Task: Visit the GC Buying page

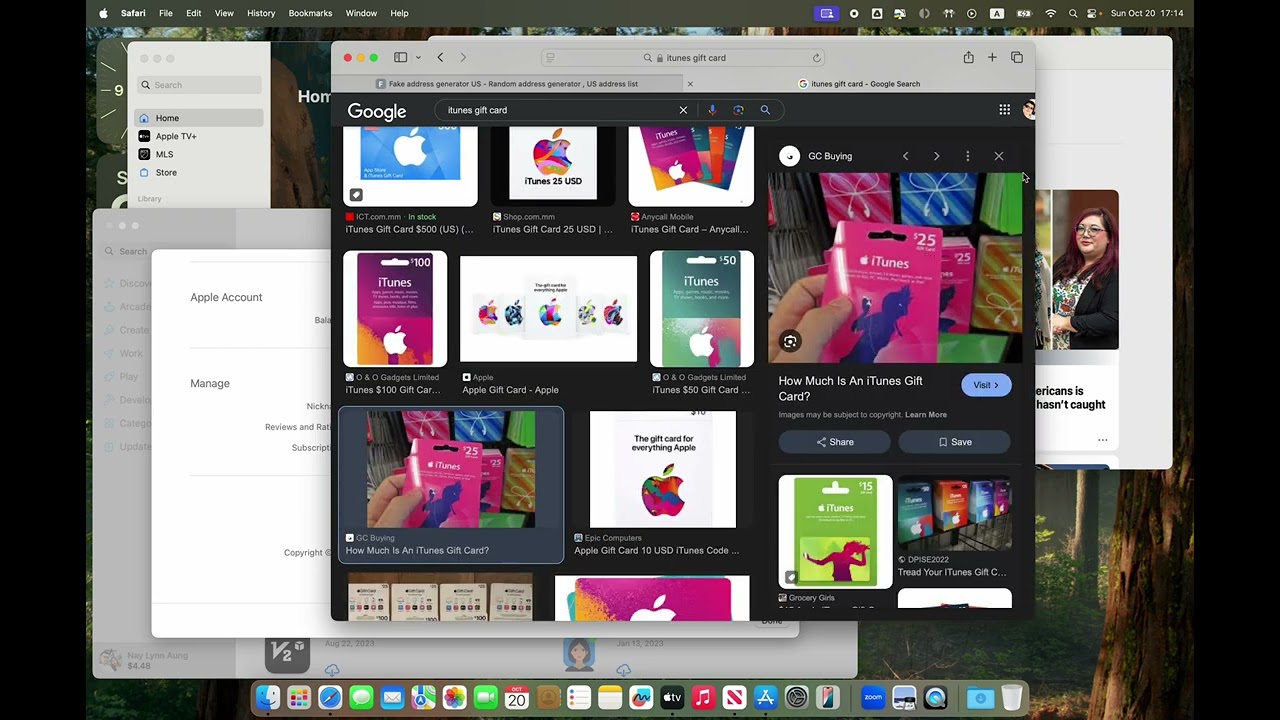Action: click(x=985, y=385)
